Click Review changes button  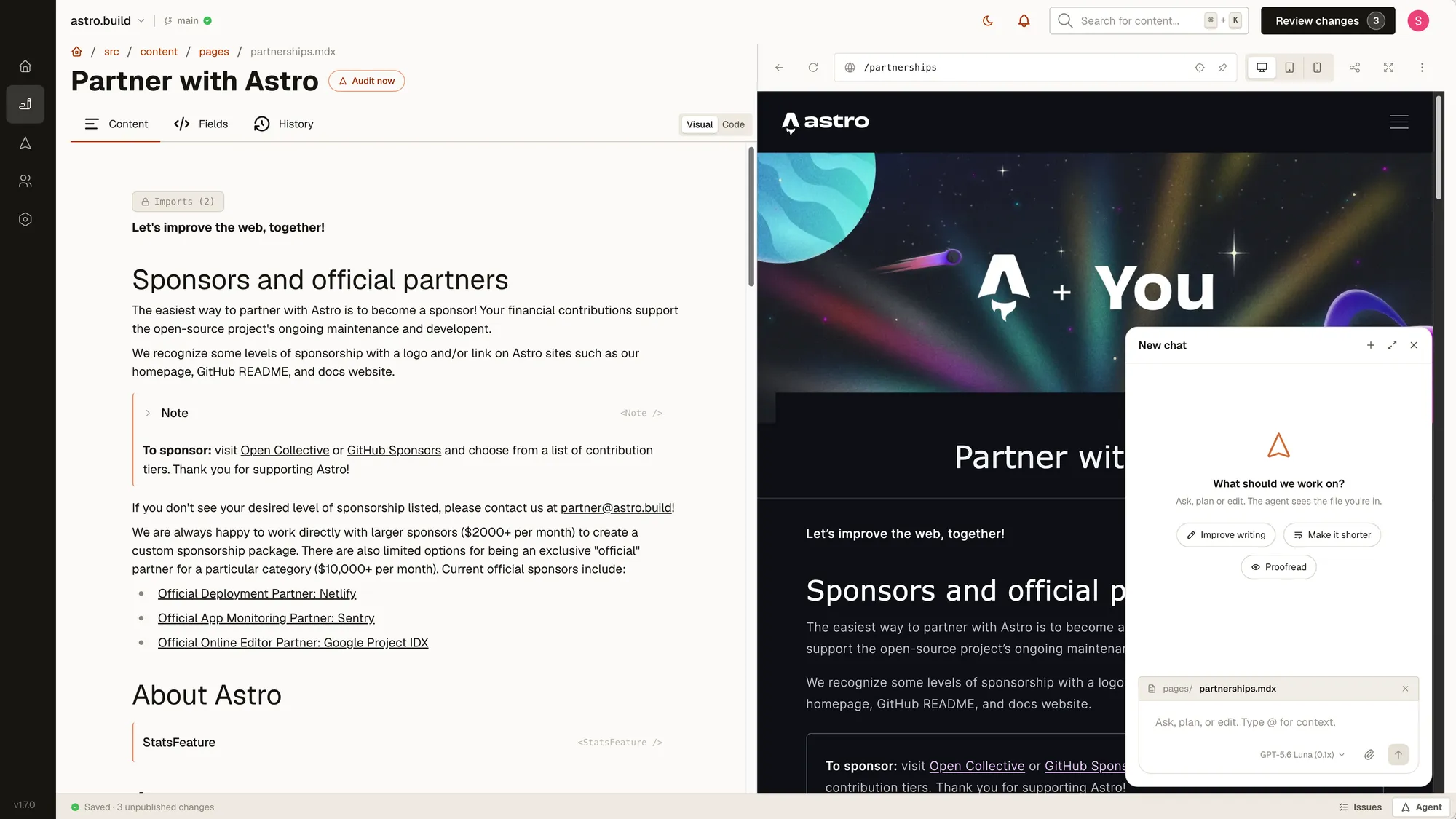(1328, 21)
